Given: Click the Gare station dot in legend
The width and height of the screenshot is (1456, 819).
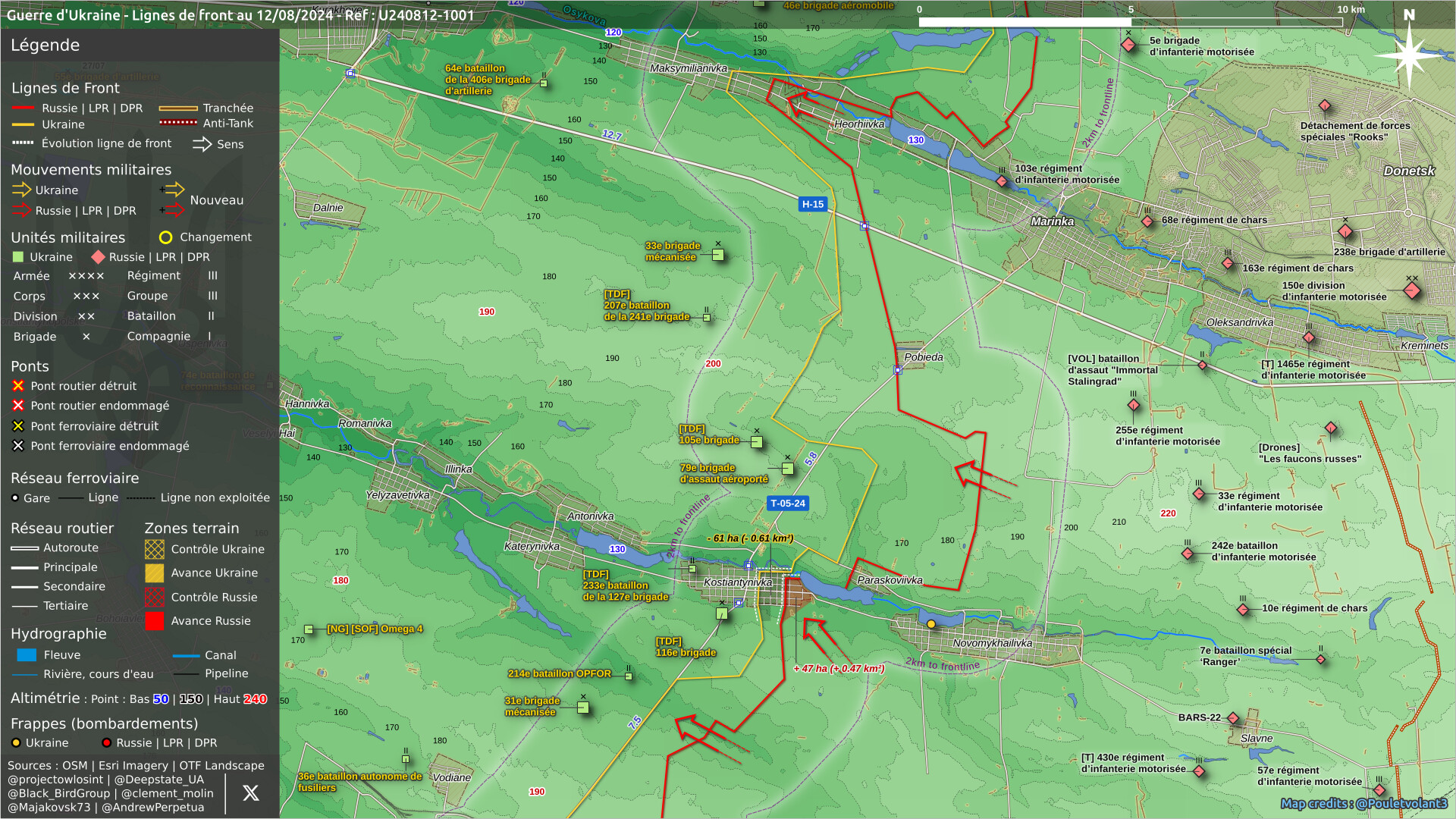Looking at the screenshot, I should tap(15, 498).
